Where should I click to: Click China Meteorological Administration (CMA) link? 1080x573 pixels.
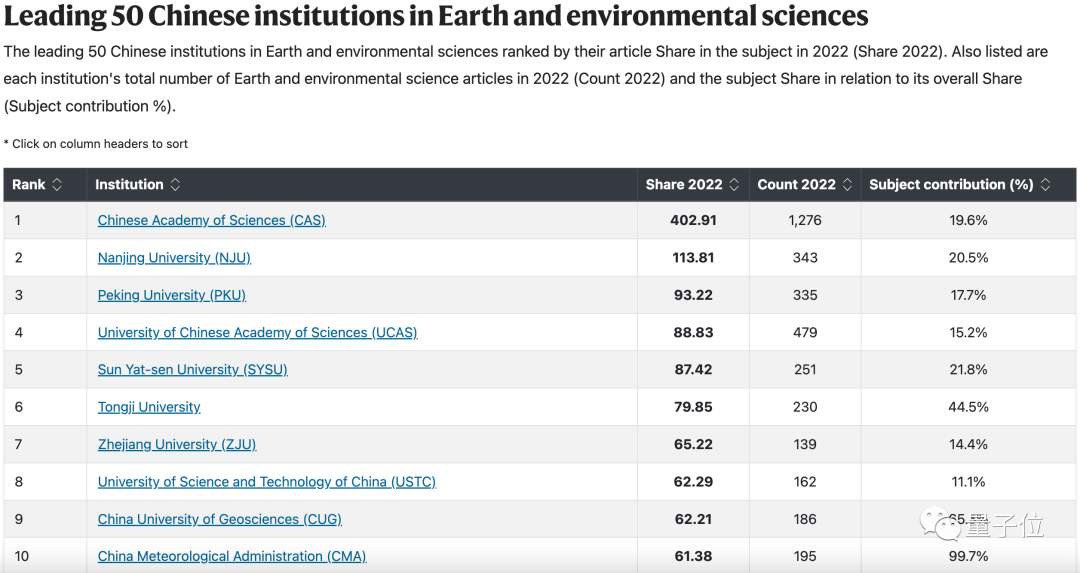coord(232,557)
